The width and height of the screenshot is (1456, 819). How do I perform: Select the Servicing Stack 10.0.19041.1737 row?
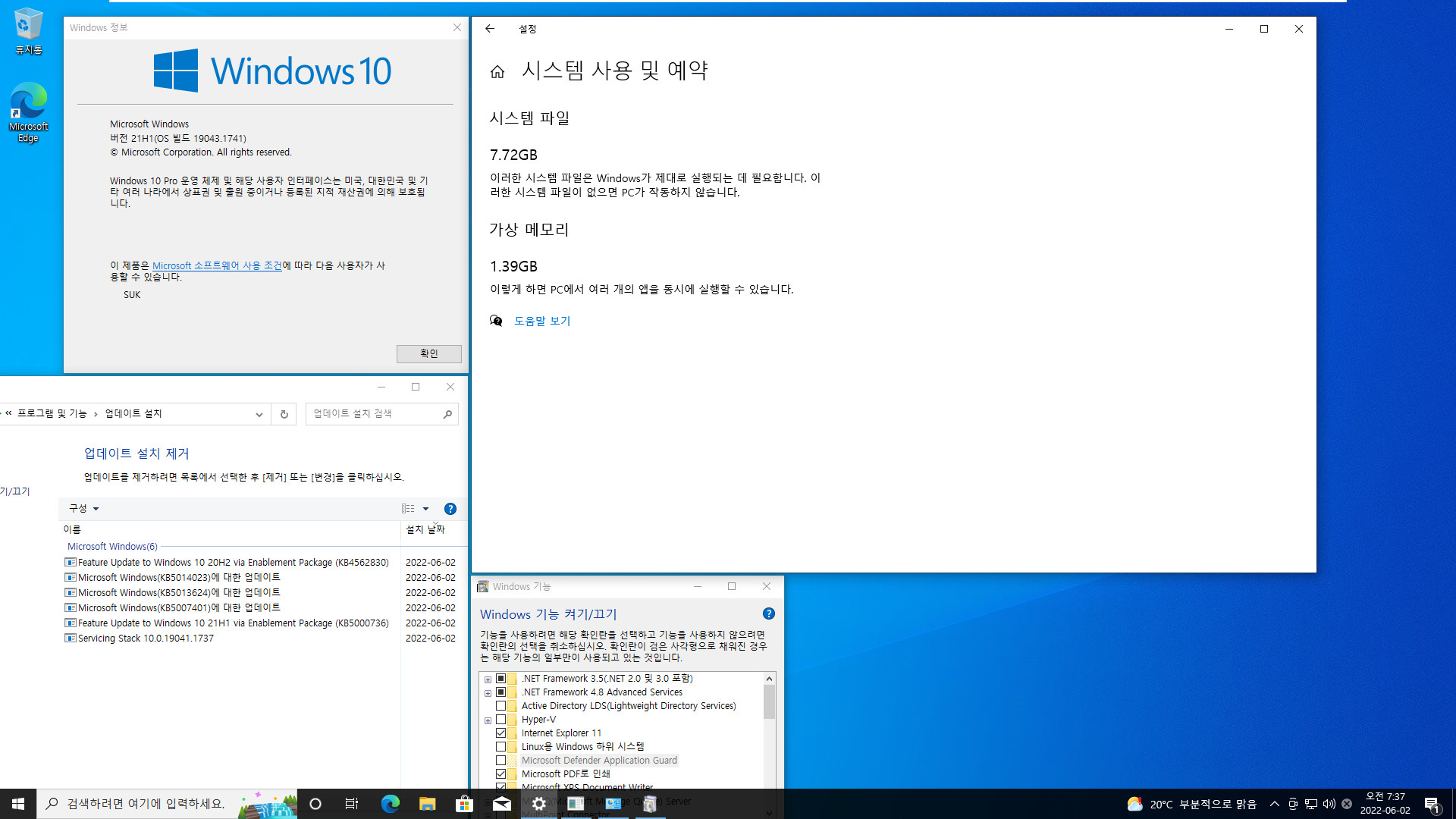pos(262,639)
